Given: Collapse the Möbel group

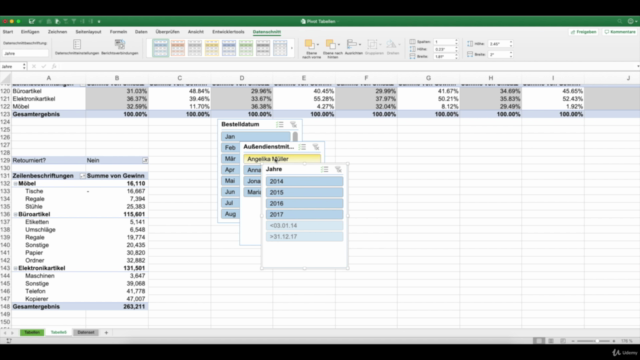Looking at the screenshot, I should click(x=16, y=184).
